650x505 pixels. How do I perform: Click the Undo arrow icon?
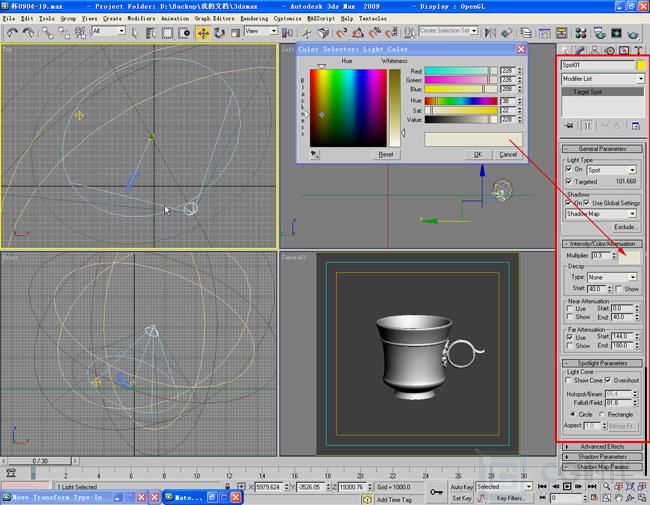[12, 33]
